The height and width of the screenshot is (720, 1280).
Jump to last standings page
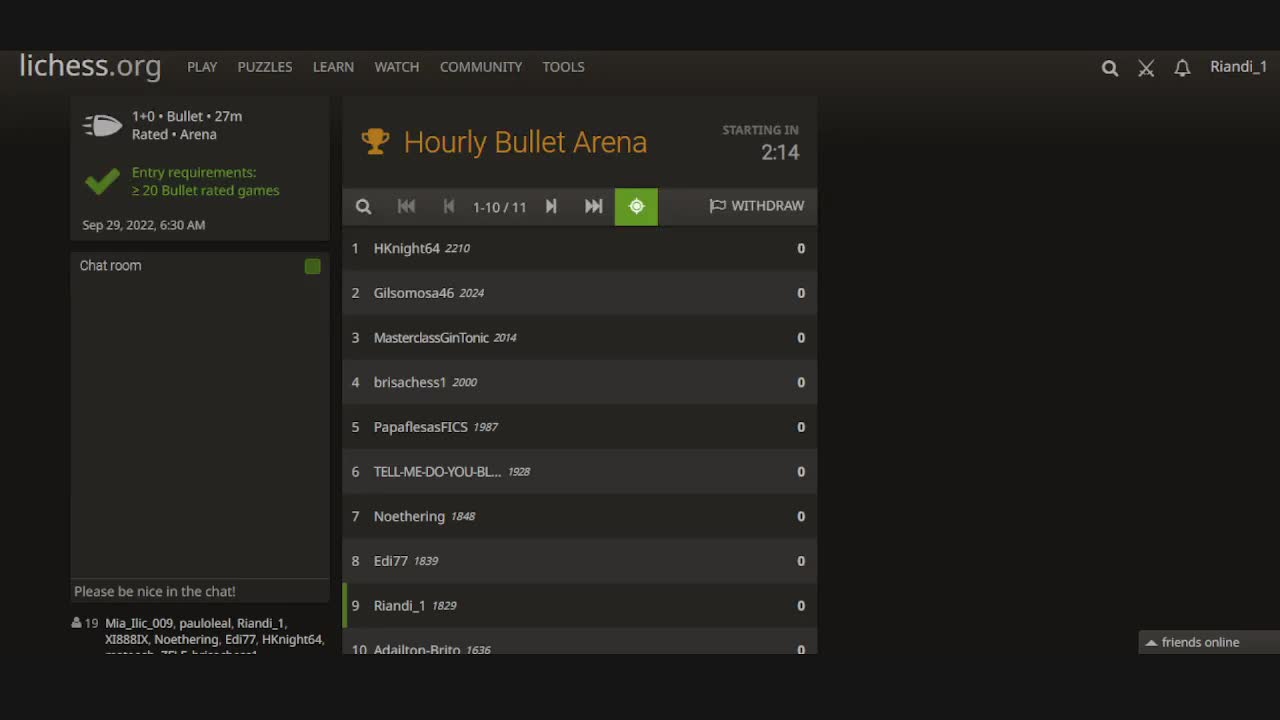[594, 206]
